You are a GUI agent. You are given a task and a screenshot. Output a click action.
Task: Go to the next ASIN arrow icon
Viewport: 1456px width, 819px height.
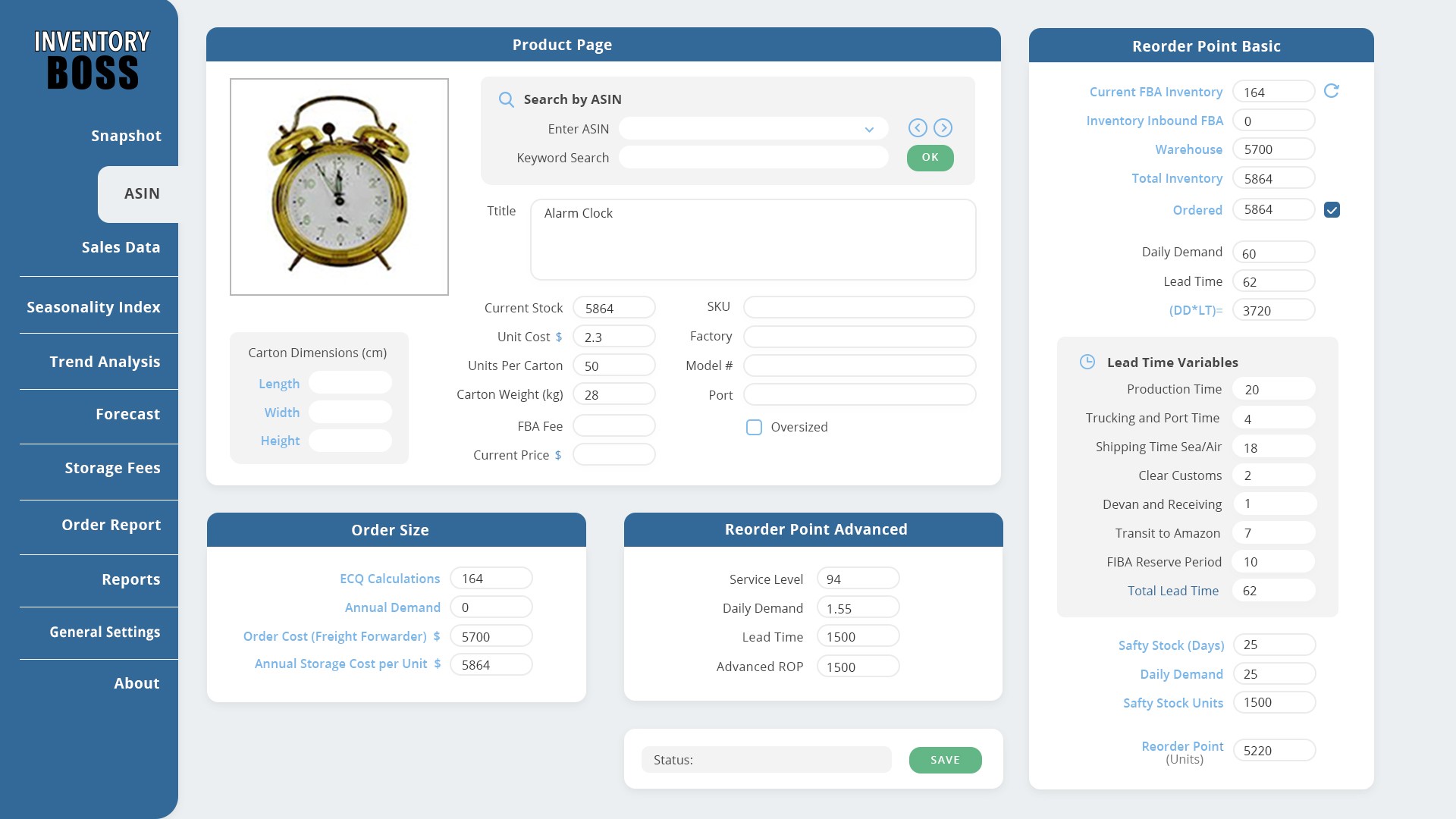pyautogui.click(x=943, y=128)
